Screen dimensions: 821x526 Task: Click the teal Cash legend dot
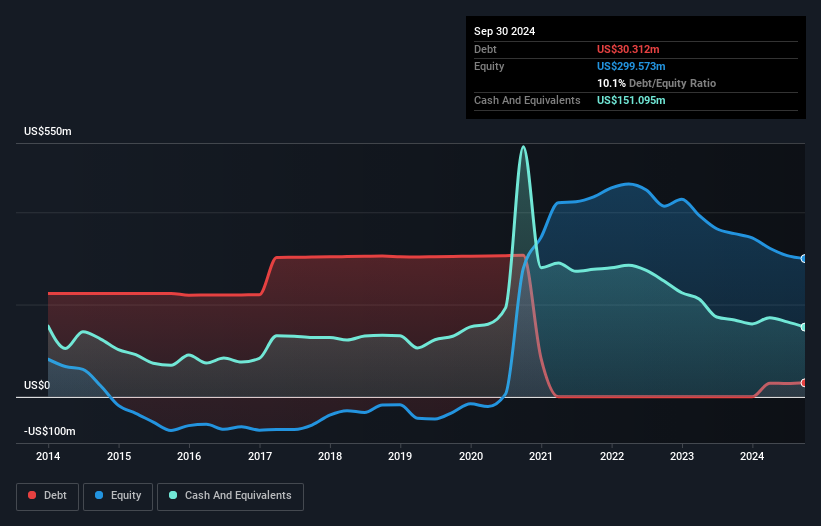pyautogui.click(x=173, y=495)
